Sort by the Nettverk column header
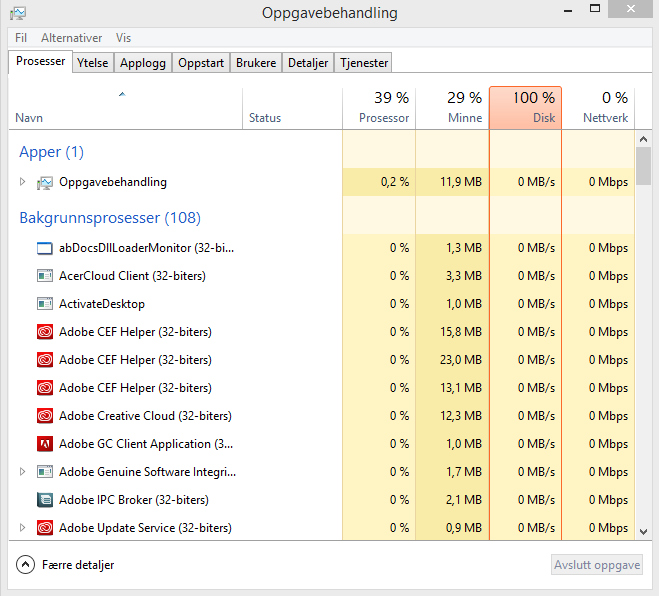 598,108
